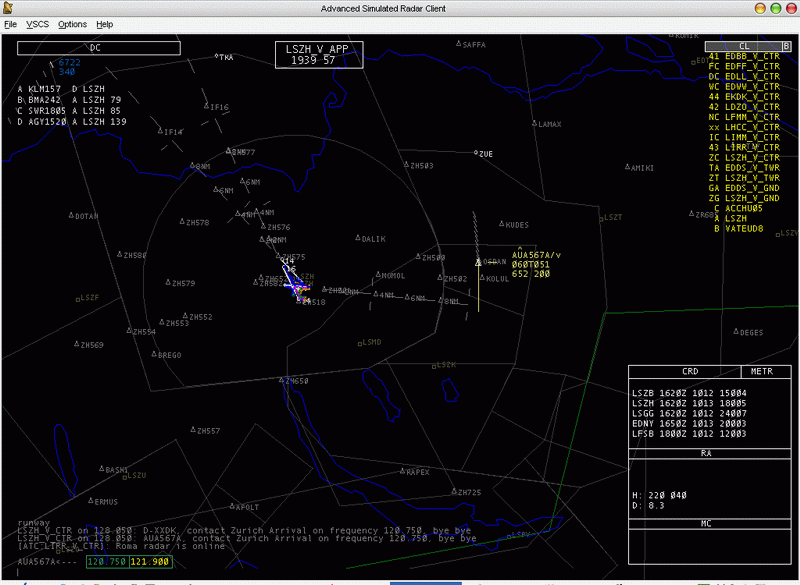This screenshot has height=585, width=800.
Task: Open the Options menu
Action: point(72,23)
